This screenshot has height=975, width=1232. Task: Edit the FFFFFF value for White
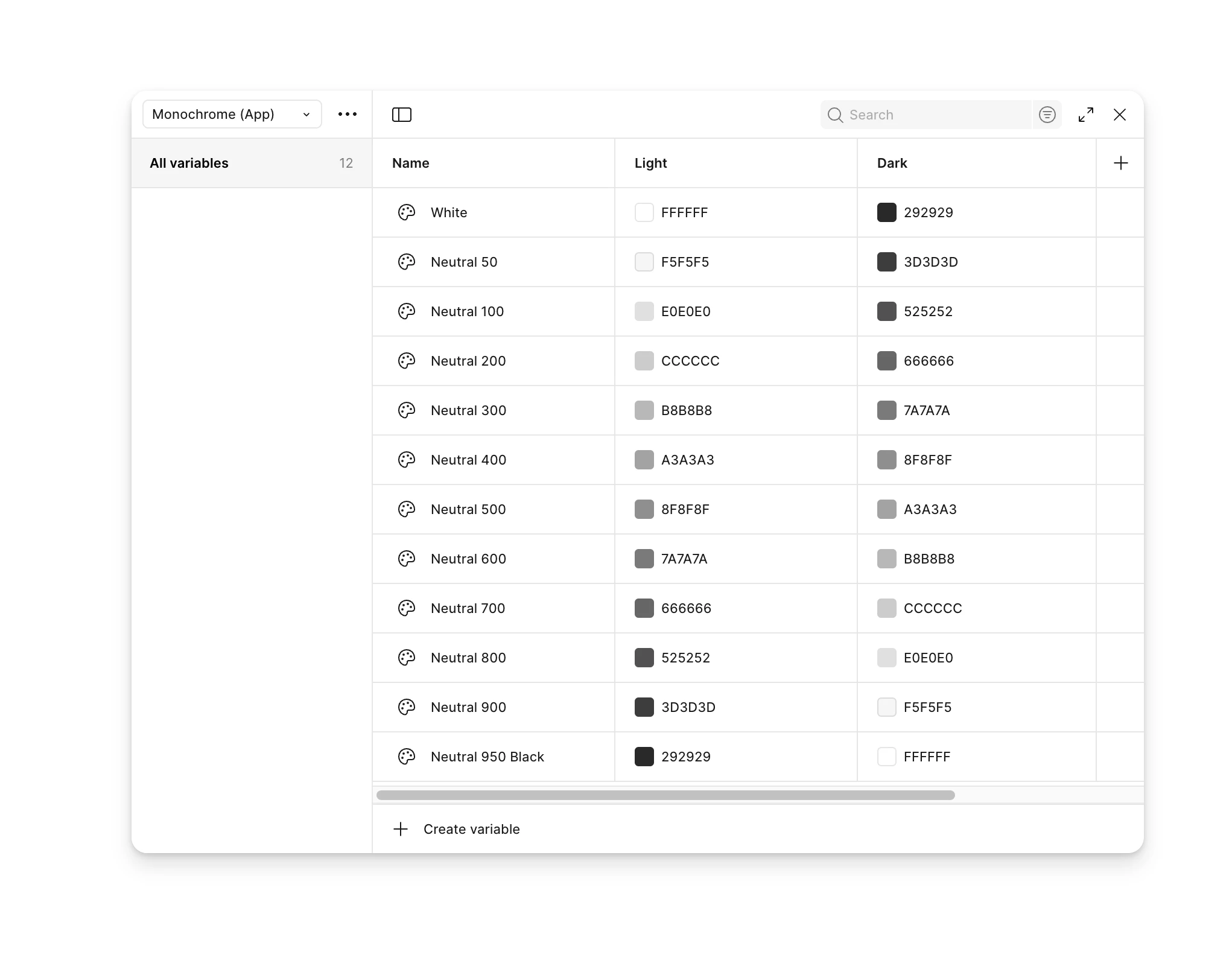[x=684, y=212]
